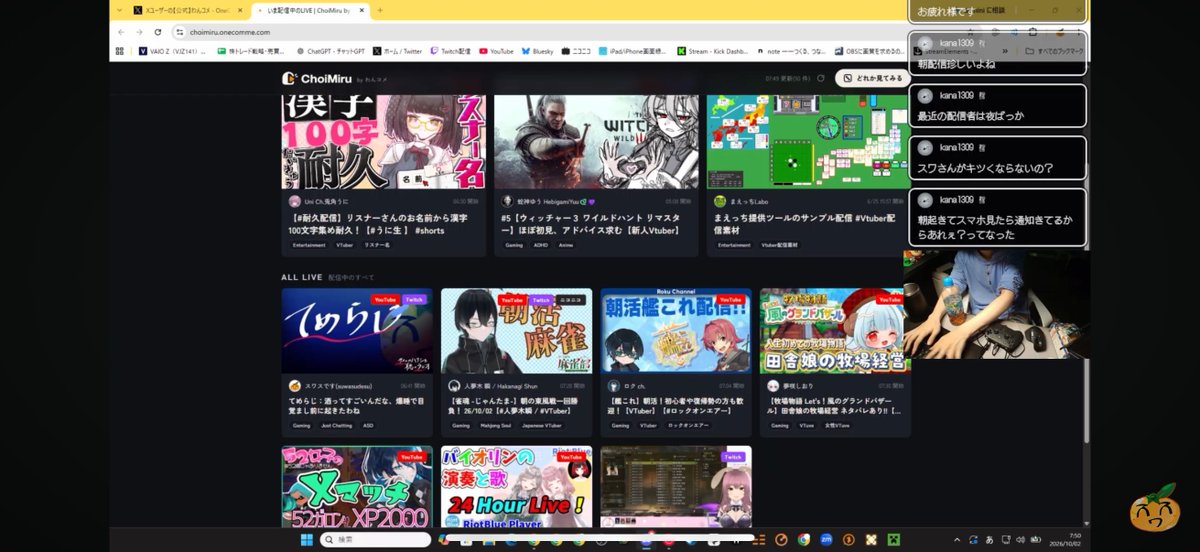1200x552 pixels.
Task: Click the スワさんがキツくならないの? chat comment
Action: click(998, 158)
